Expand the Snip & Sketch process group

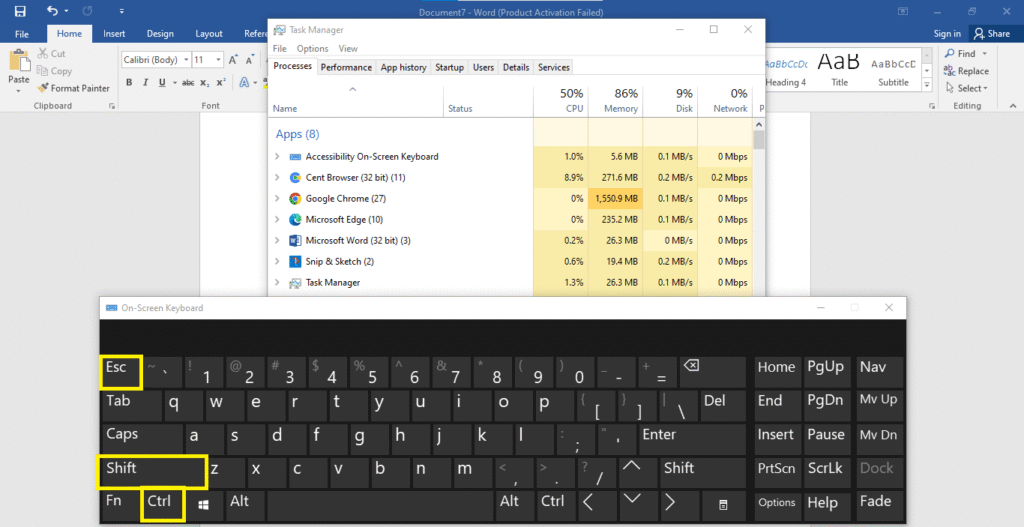(277, 261)
